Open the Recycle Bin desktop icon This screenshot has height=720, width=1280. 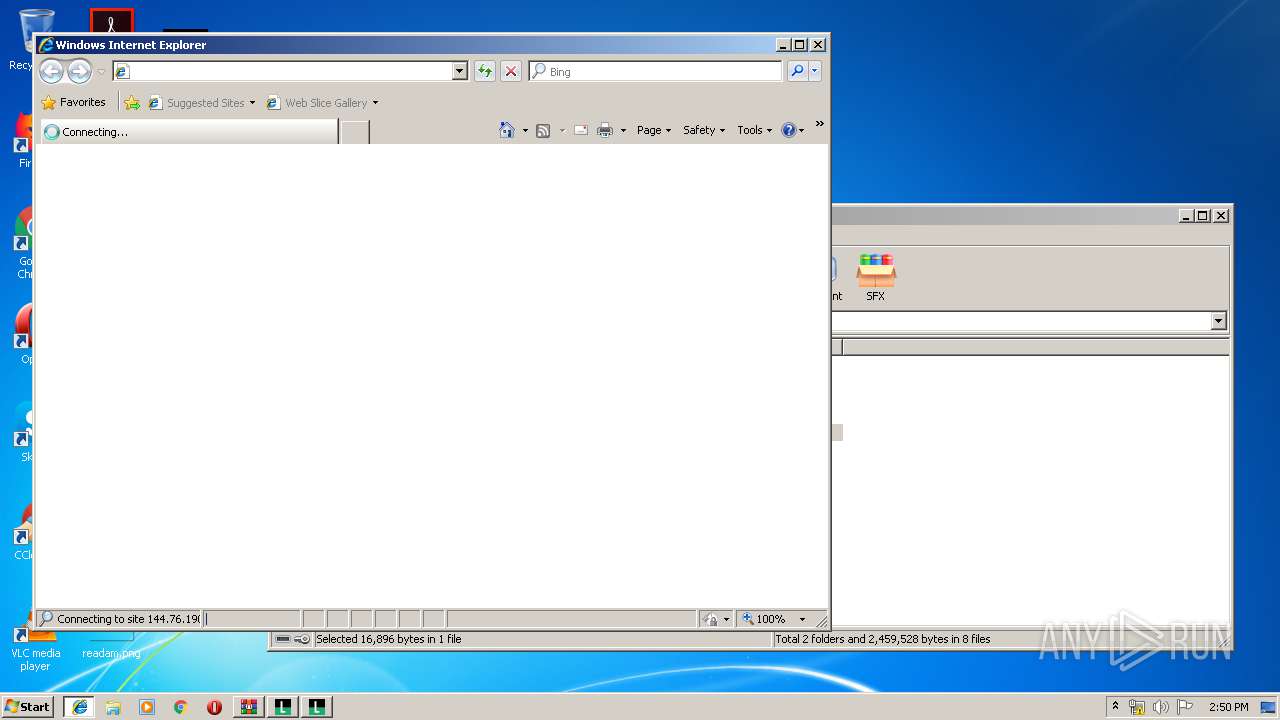pos(35,40)
